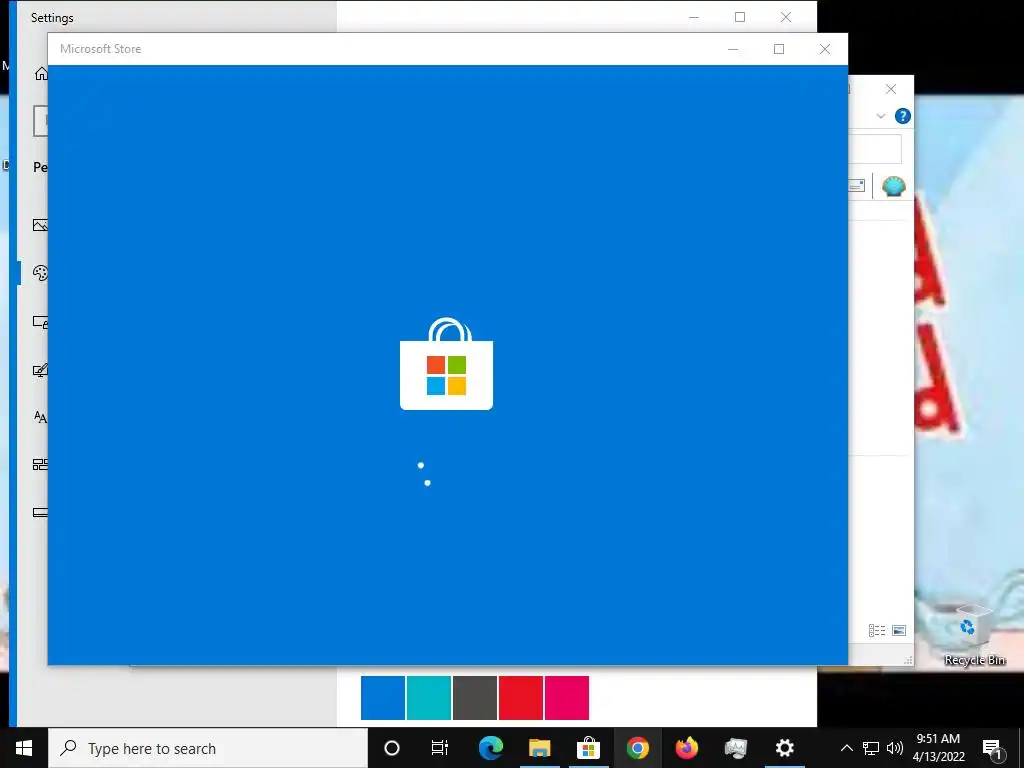Open the monitor app on taskbar
Screen dimensions: 1024x768
point(735,748)
